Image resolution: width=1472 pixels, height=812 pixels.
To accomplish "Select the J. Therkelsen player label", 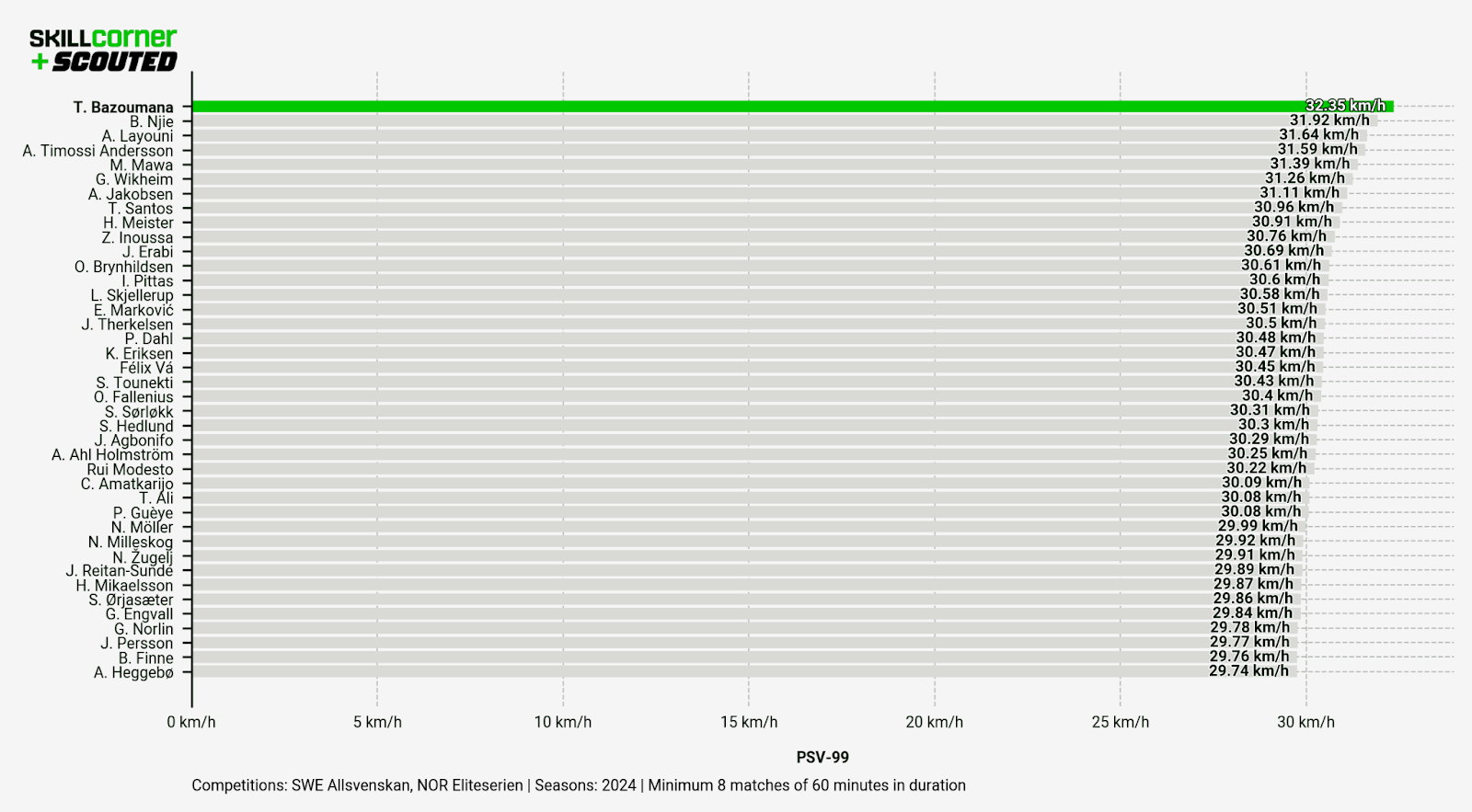I will [127, 325].
